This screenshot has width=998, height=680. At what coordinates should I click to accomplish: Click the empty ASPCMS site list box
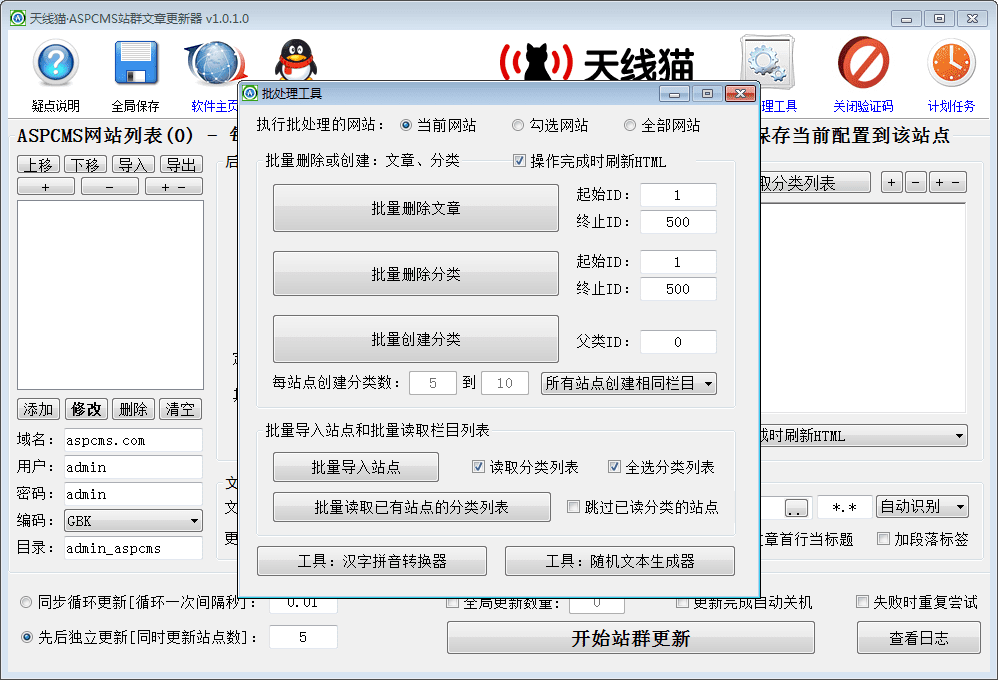coord(110,295)
